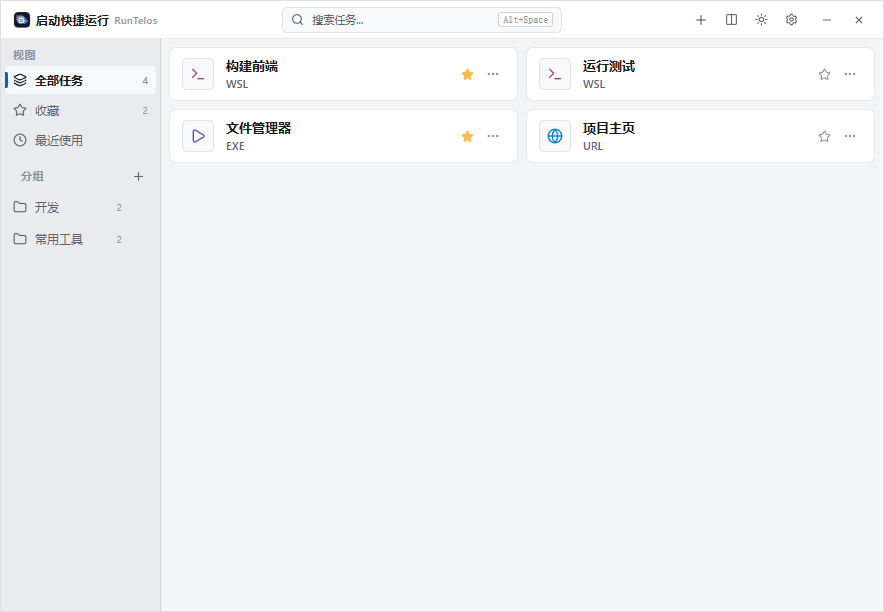Open more options for 运行测试
This screenshot has height=612, width=884.
850,74
